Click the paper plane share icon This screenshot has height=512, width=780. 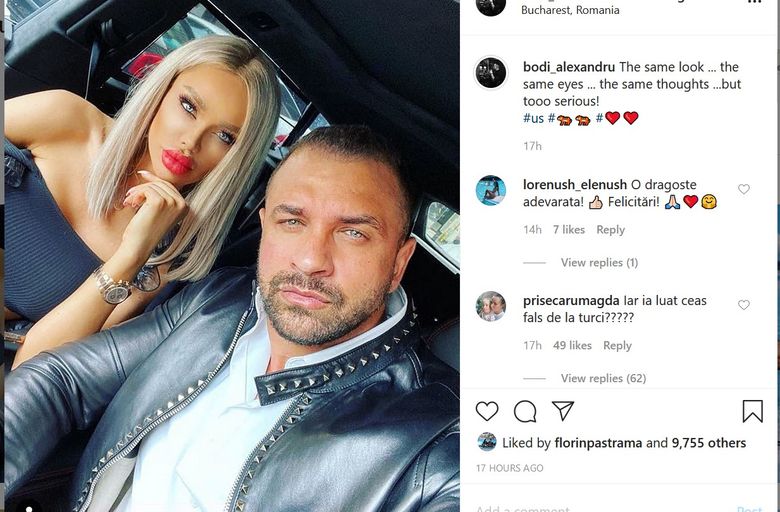point(563,411)
